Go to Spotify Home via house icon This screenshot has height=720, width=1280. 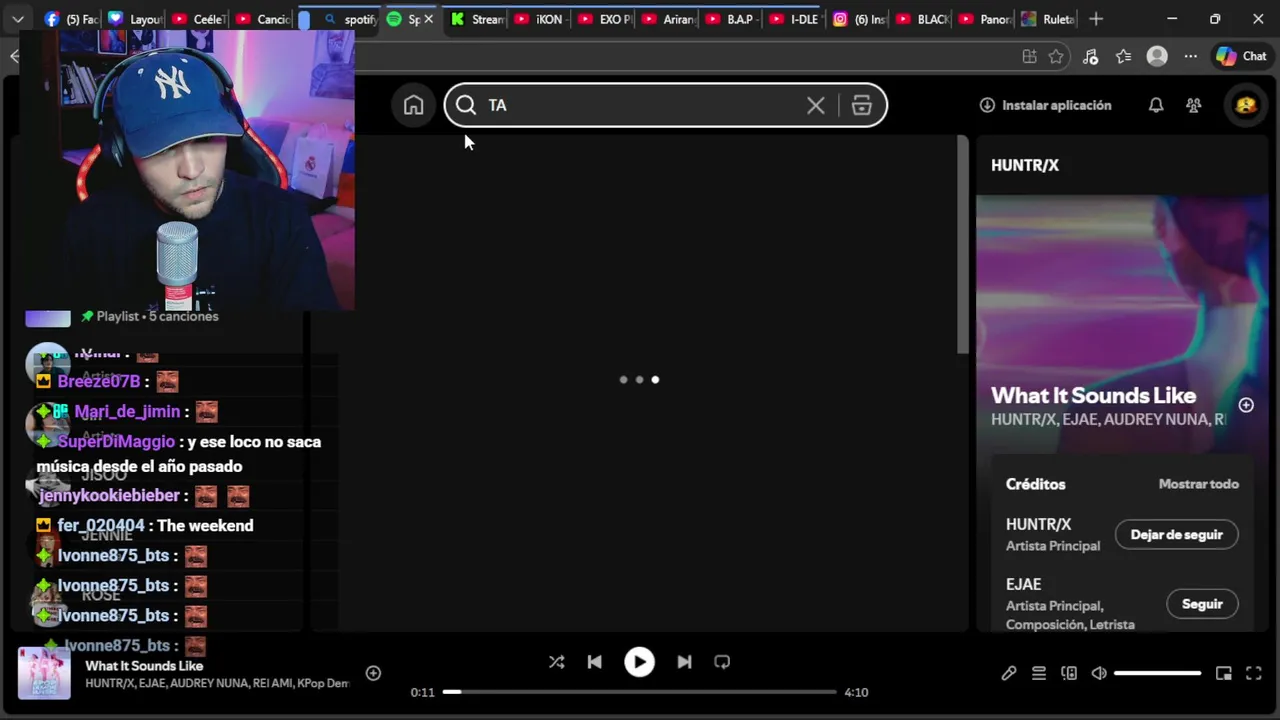(x=413, y=105)
